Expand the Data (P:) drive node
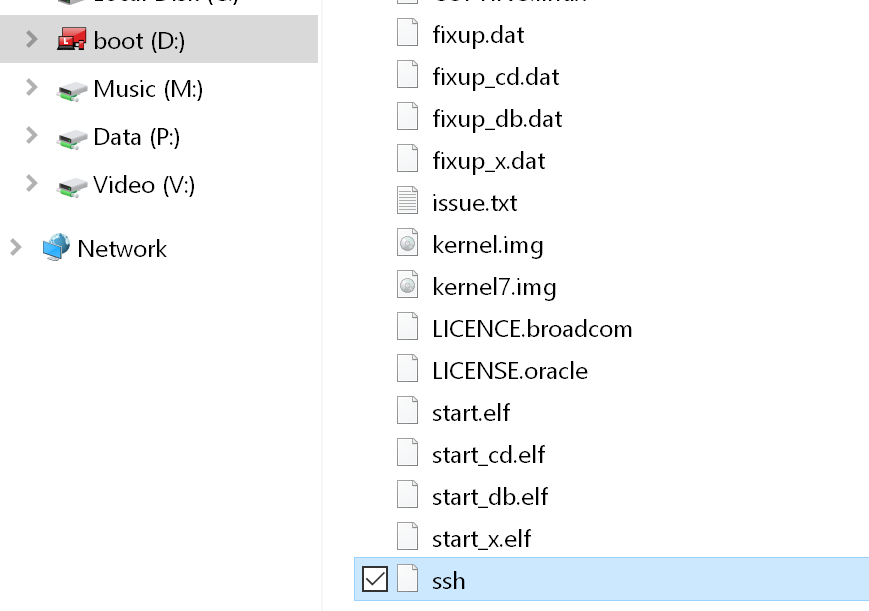 pos(32,136)
